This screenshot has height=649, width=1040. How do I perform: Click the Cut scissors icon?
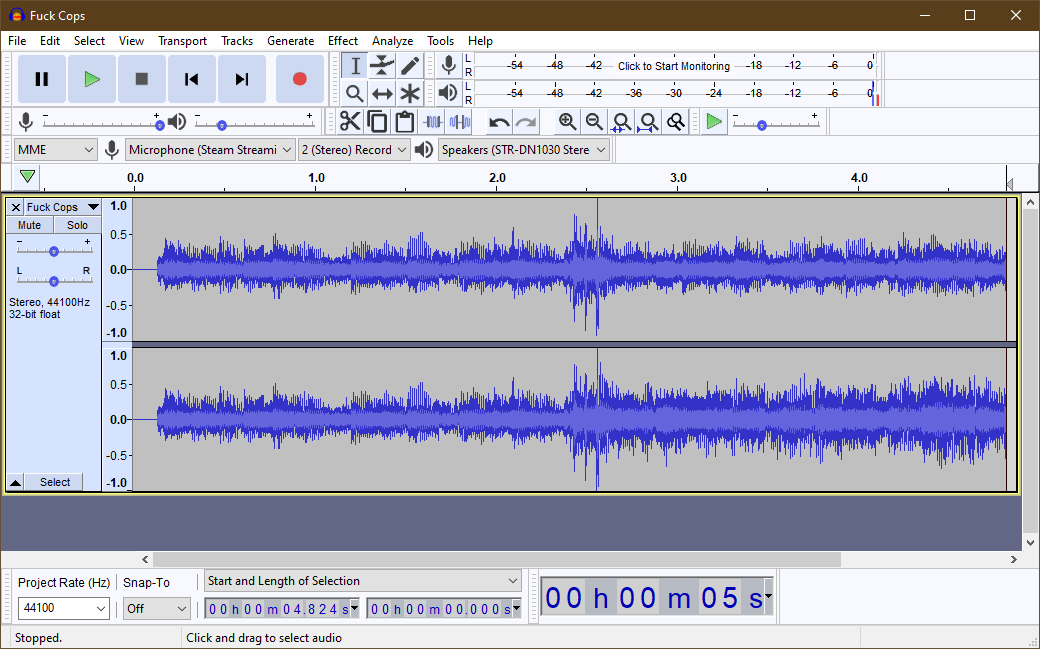[x=350, y=122]
